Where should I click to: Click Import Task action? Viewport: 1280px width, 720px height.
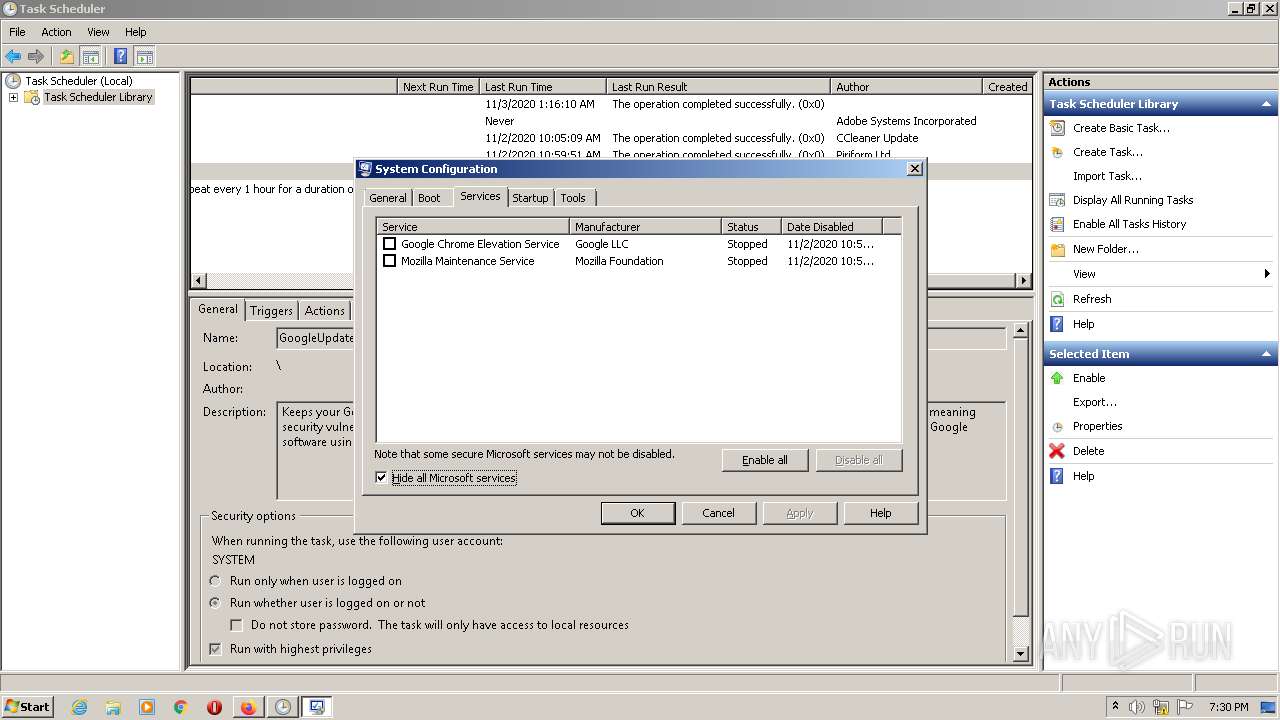click(x=1107, y=176)
